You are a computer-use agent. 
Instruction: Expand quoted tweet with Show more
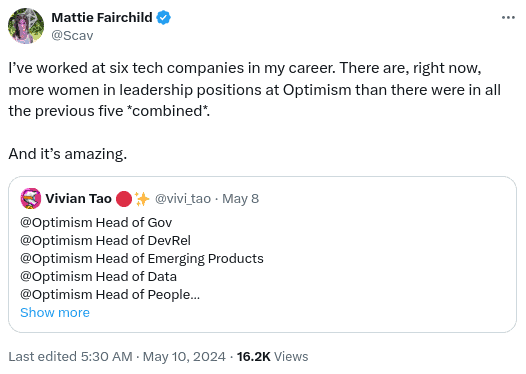pos(55,313)
